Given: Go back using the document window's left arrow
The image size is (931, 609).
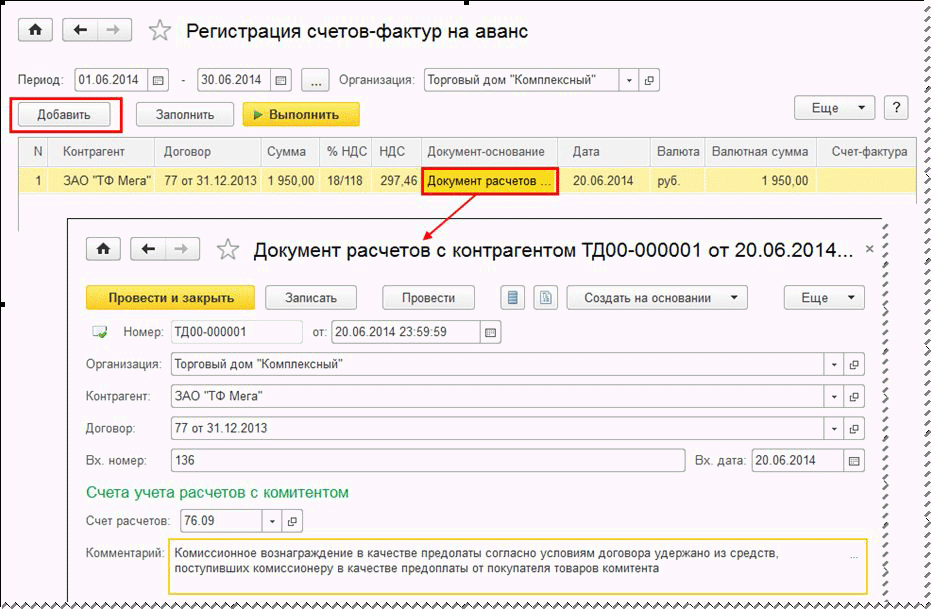Looking at the screenshot, I should coord(147,249).
